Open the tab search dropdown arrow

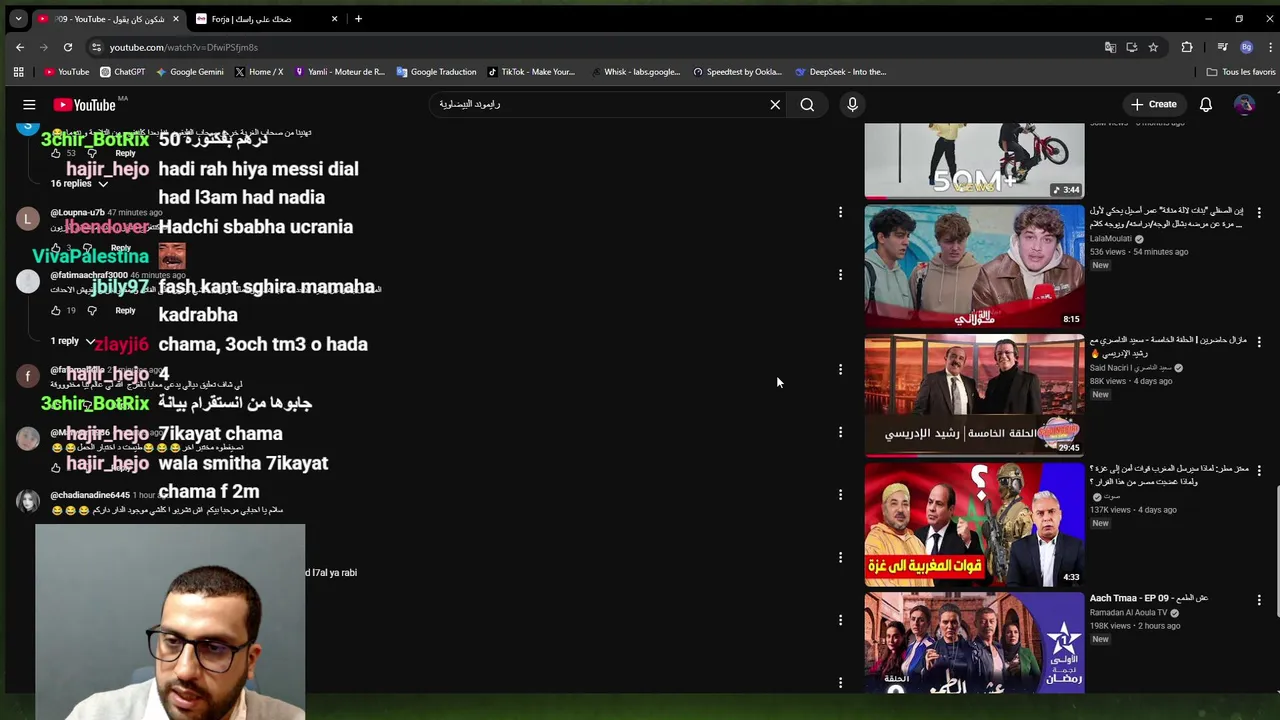(x=18, y=19)
